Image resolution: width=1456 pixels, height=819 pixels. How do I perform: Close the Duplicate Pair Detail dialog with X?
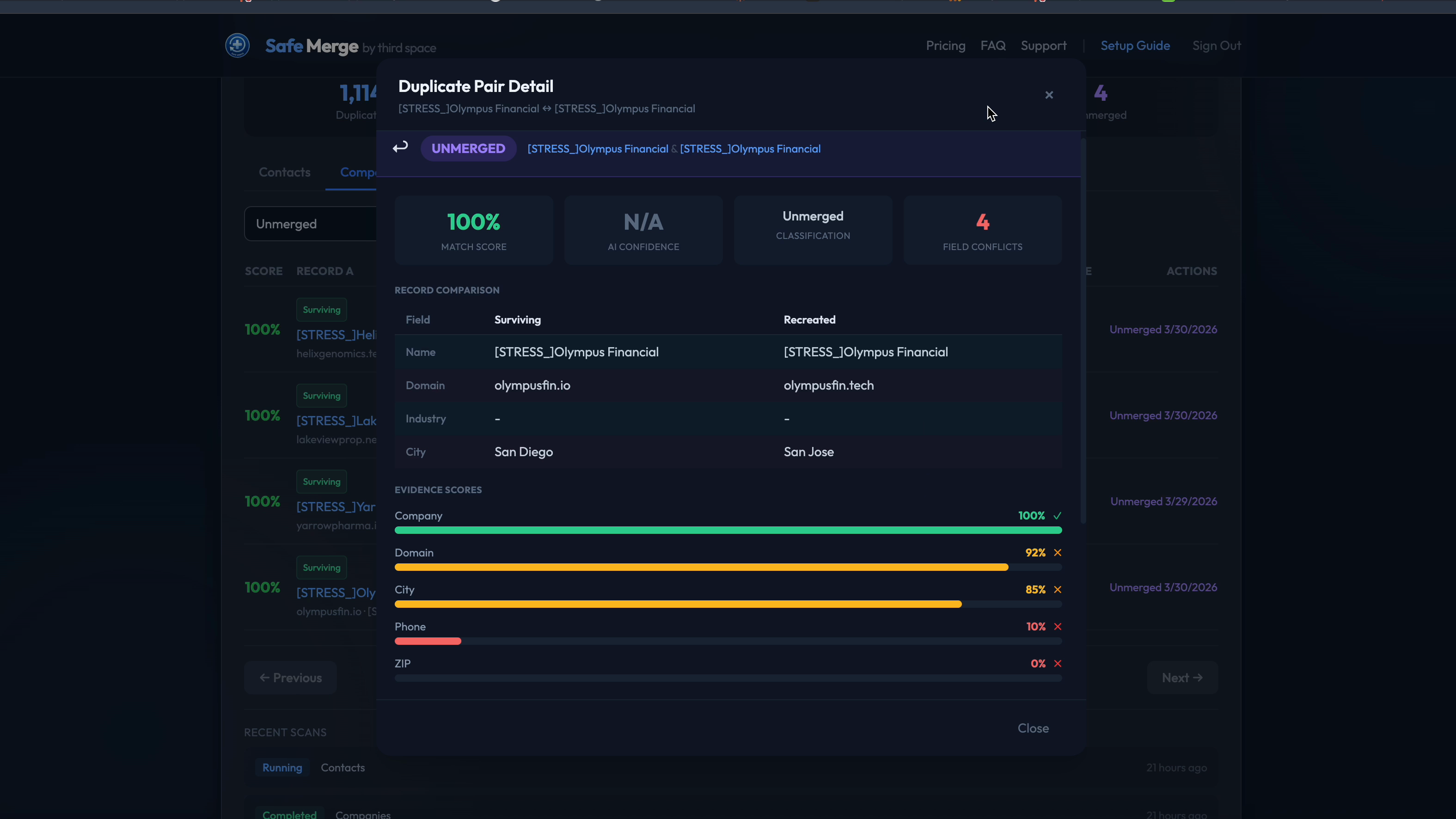coord(1049,95)
